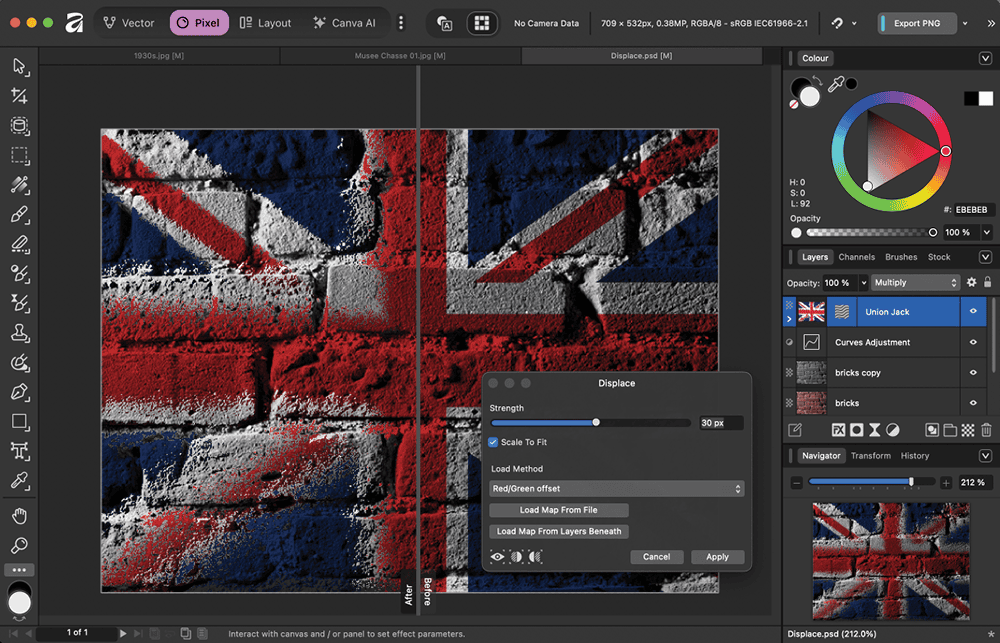Delete layer with the trash icon

pyautogui.click(x=986, y=430)
